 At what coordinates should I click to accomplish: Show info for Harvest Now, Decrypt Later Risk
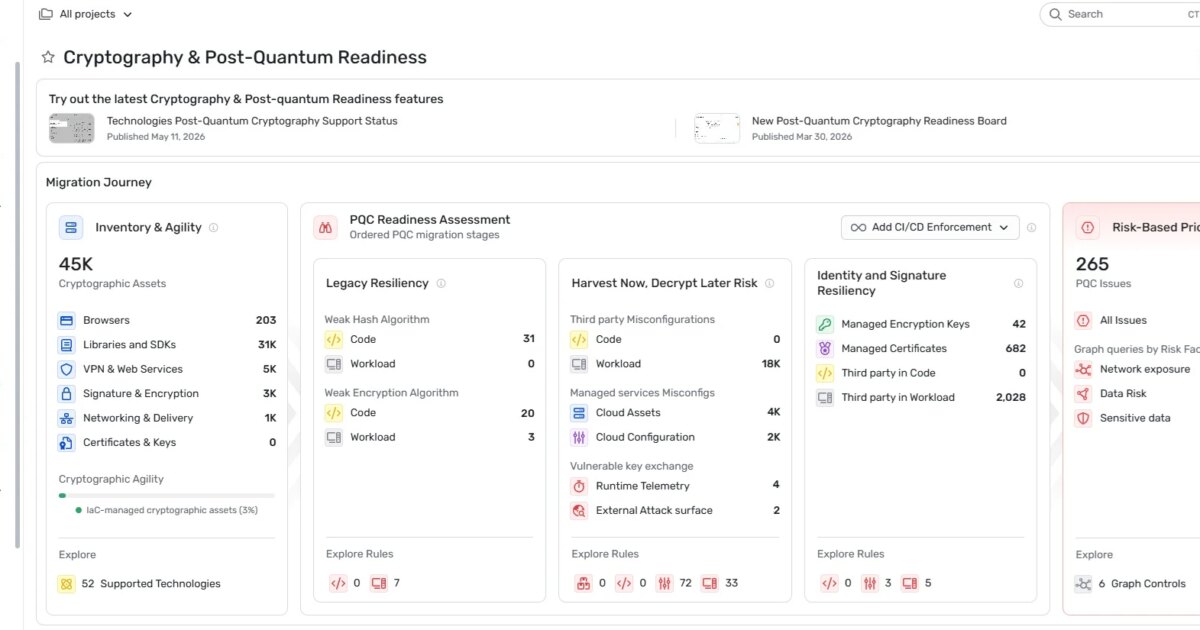point(769,283)
